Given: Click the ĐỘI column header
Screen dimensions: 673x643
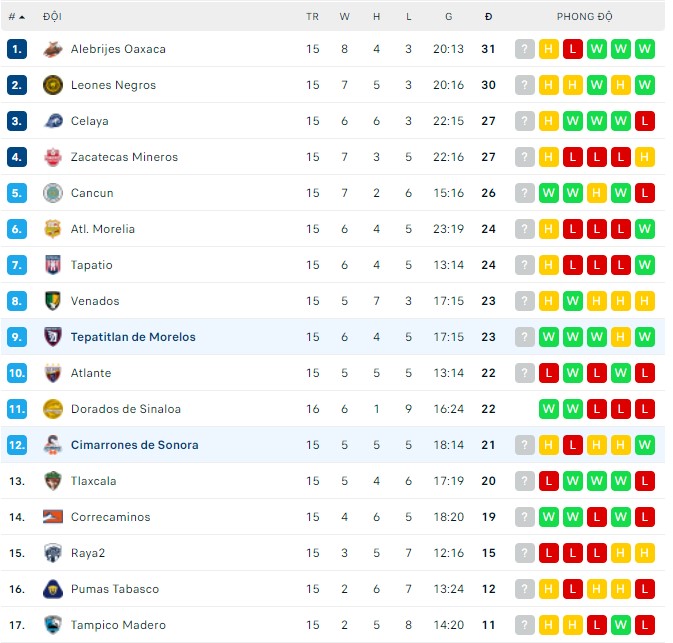Looking at the screenshot, I should pos(52,17).
